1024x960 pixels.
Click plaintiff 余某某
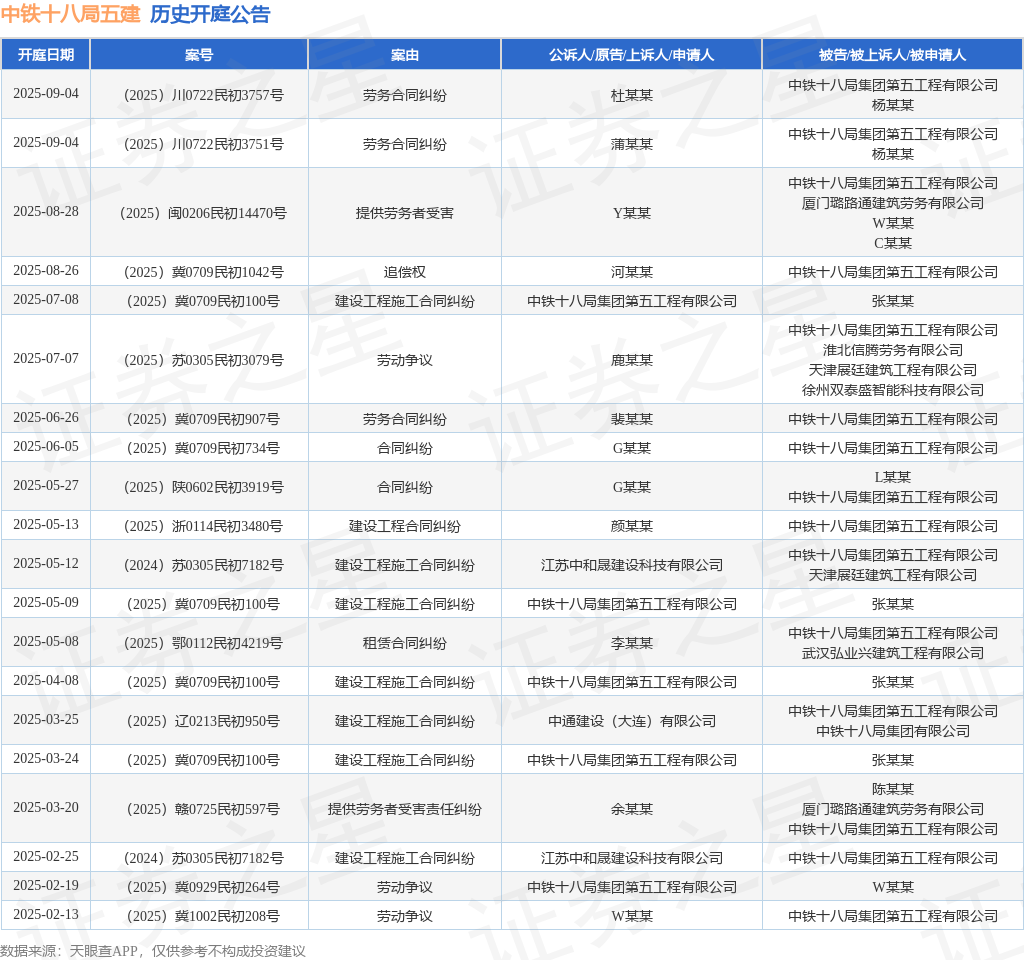point(632,809)
